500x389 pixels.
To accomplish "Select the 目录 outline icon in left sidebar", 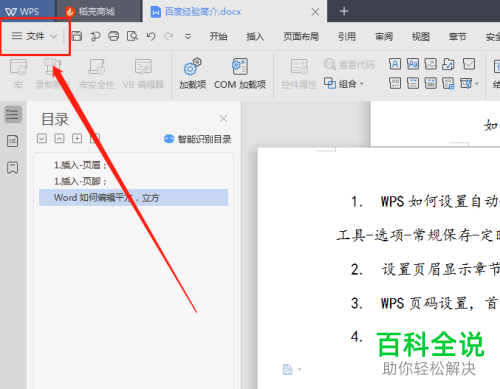I will (13, 115).
